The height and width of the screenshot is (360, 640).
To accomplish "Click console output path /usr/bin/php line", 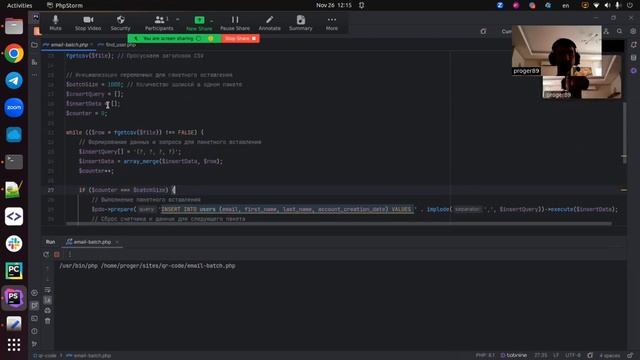I will tap(147, 266).
